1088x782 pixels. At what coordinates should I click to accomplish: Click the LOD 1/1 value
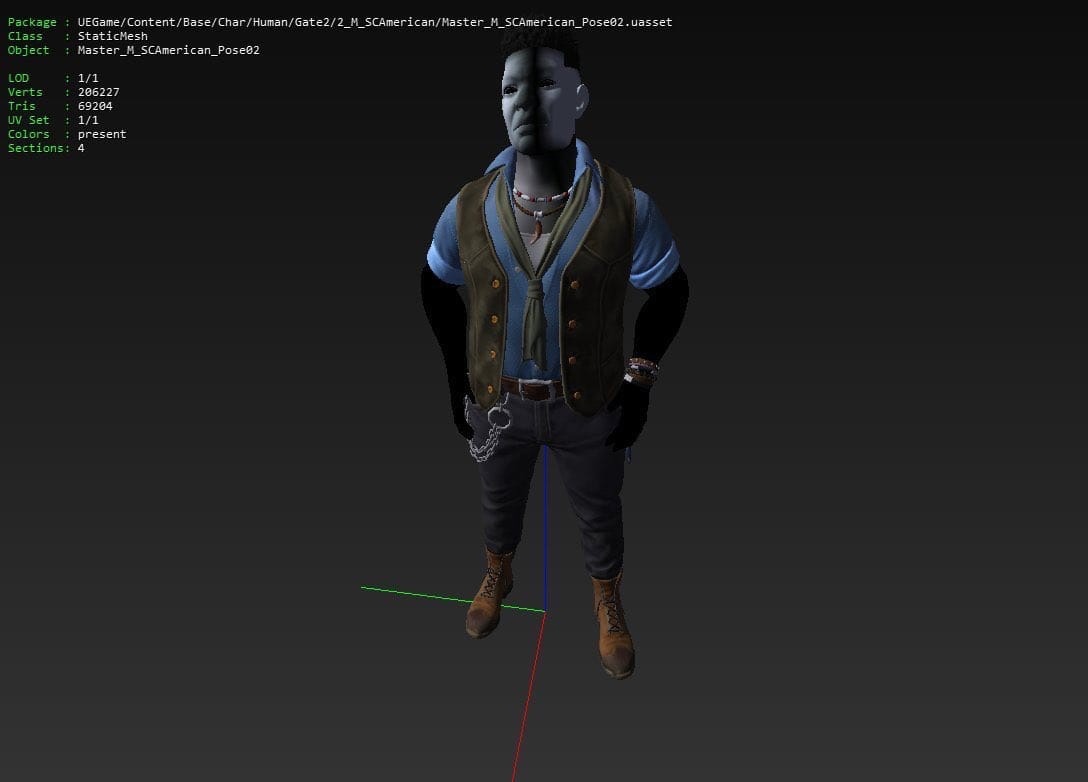tap(88, 78)
